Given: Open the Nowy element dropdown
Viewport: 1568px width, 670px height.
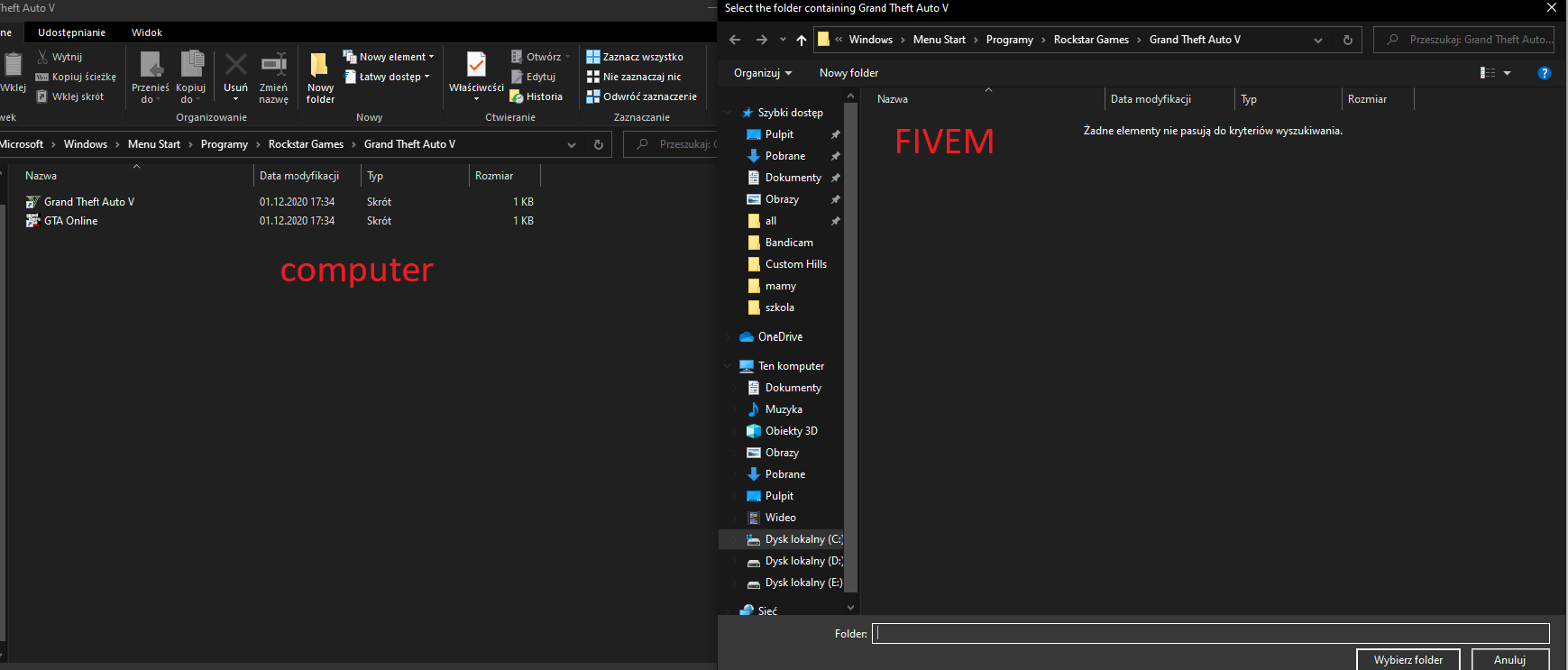Looking at the screenshot, I should [389, 57].
